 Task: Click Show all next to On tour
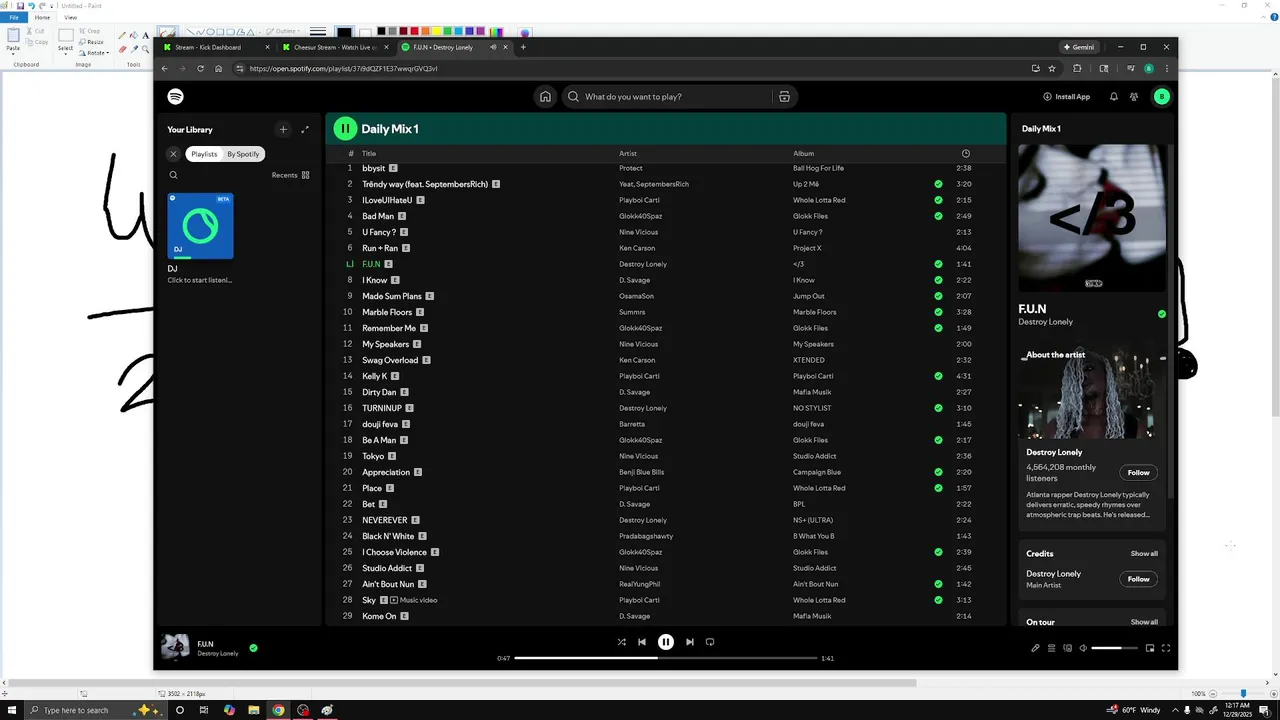(x=1144, y=622)
